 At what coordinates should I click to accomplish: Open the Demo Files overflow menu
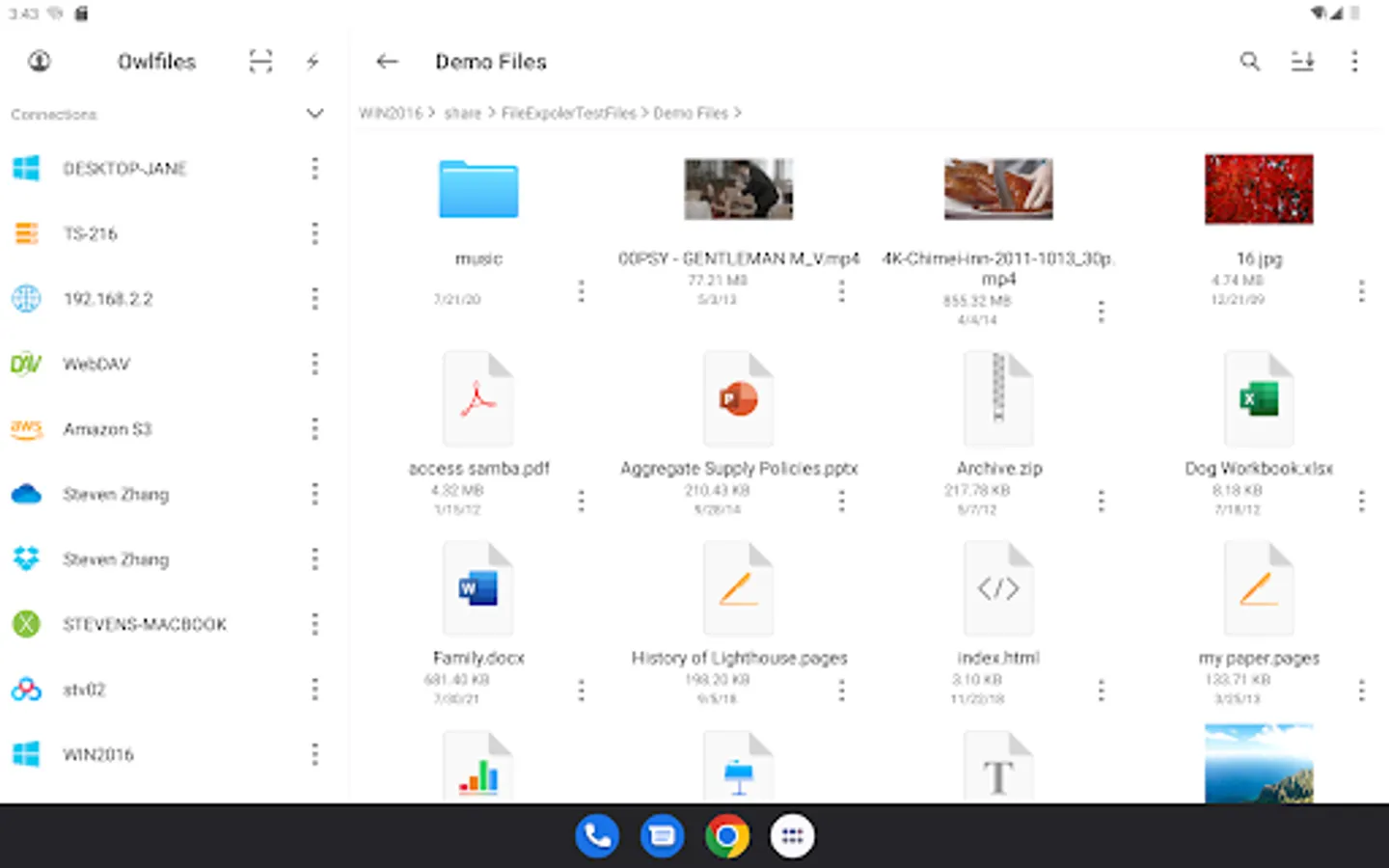click(x=1354, y=62)
